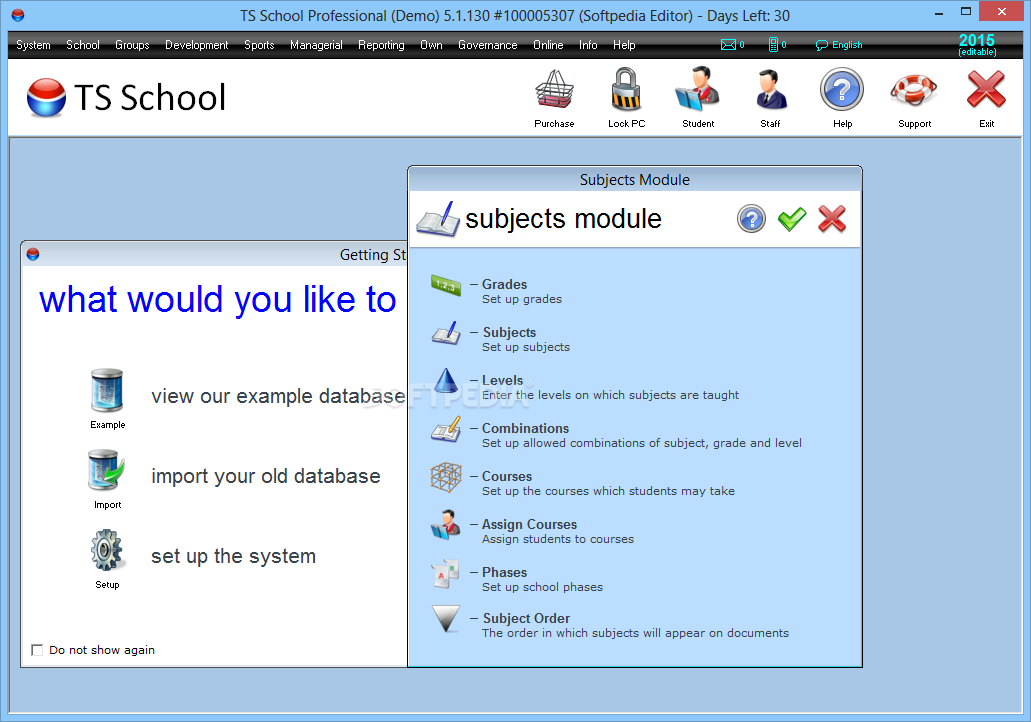Click the Subjects Module title bar

(635, 180)
